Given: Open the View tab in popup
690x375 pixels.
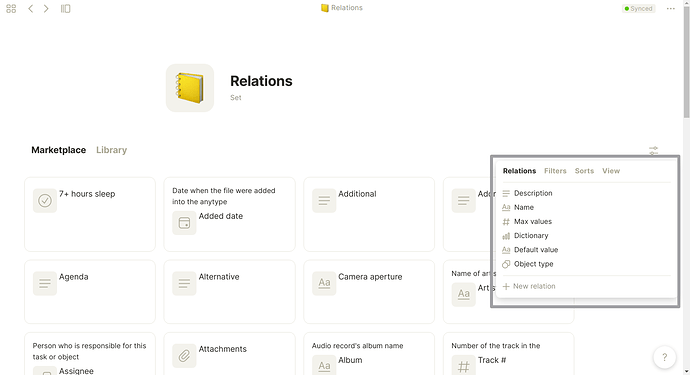Looking at the screenshot, I should coord(611,171).
